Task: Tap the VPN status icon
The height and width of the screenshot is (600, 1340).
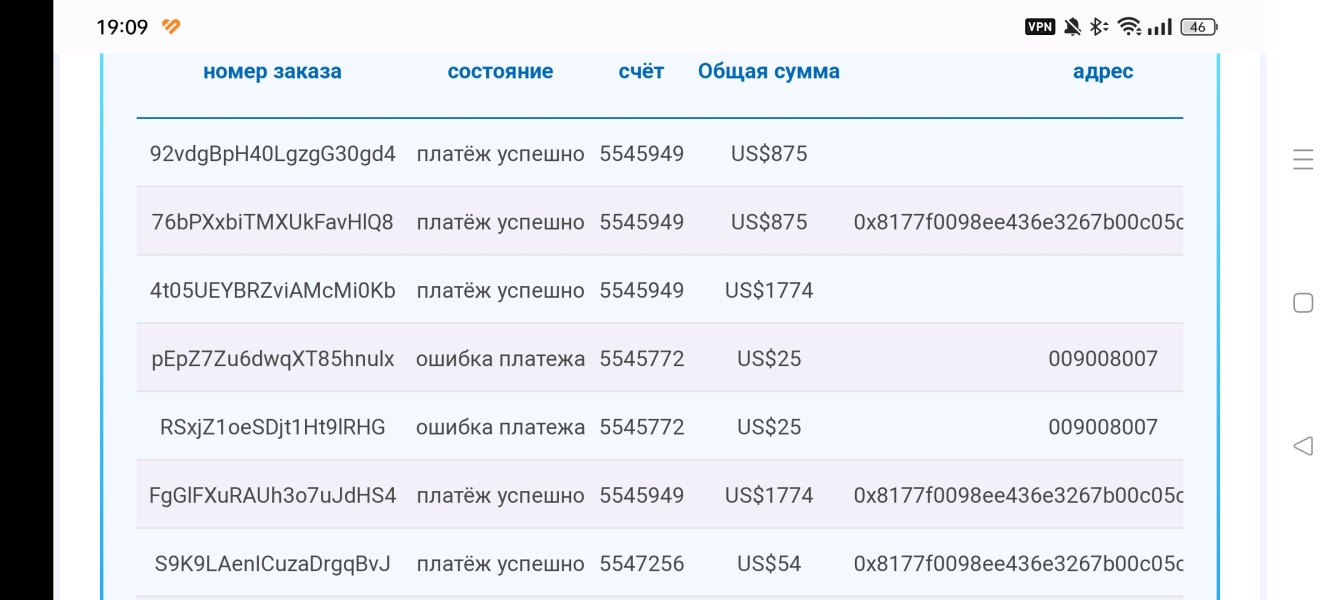Action: (x=1040, y=27)
